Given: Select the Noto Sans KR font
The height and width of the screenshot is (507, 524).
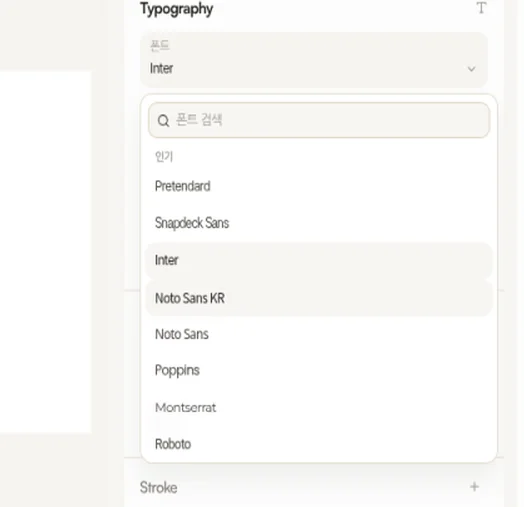Looking at the screenshot, I should pyautogui.click(x=319, y=298).
